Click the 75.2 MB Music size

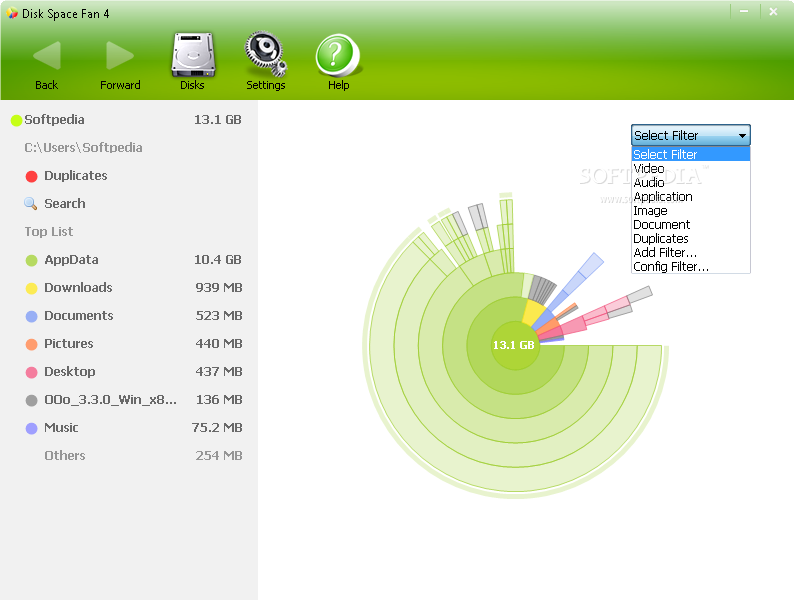click(x=217, y=427)
